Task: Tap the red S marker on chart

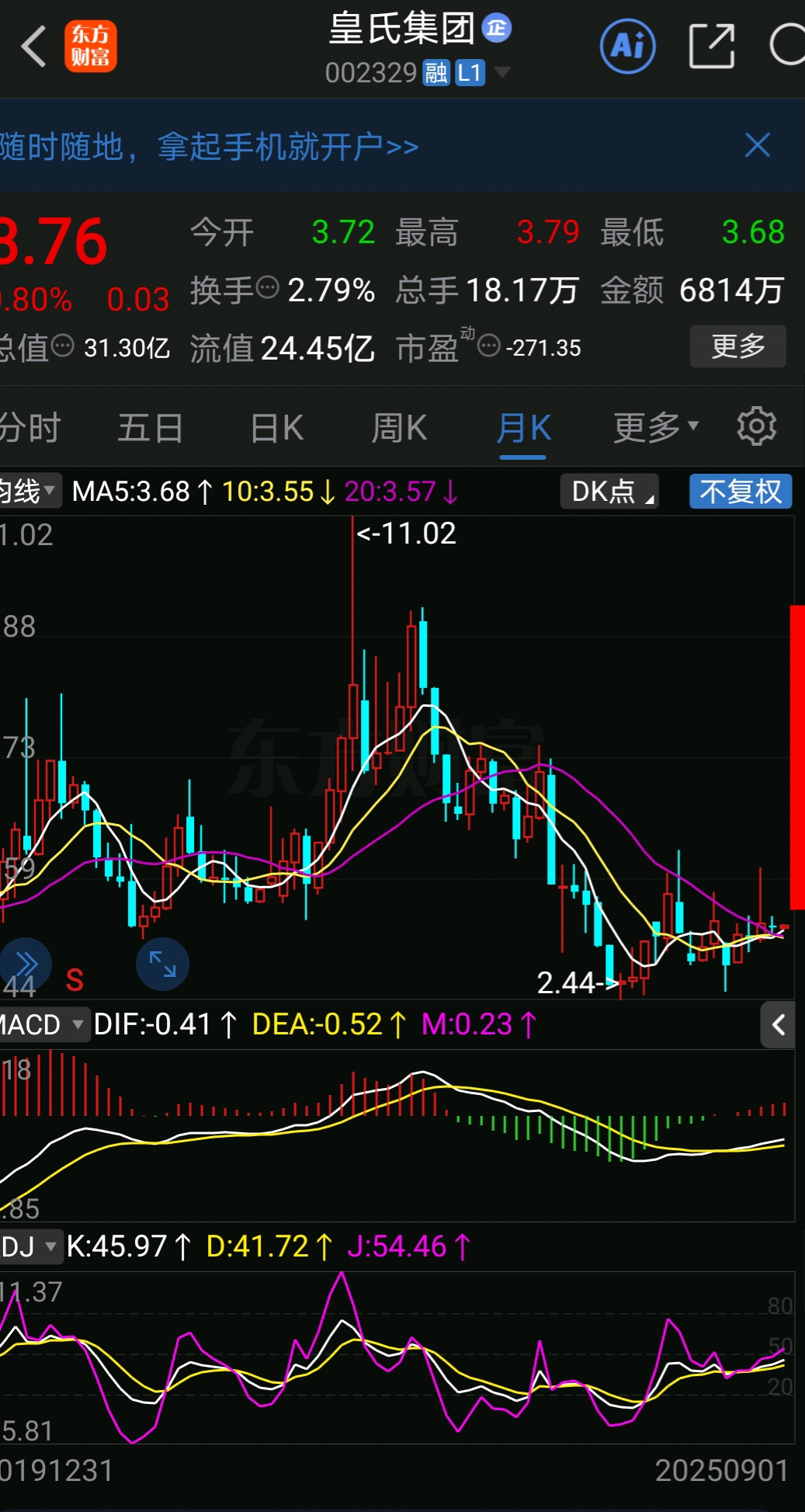Action: (75, 980)
